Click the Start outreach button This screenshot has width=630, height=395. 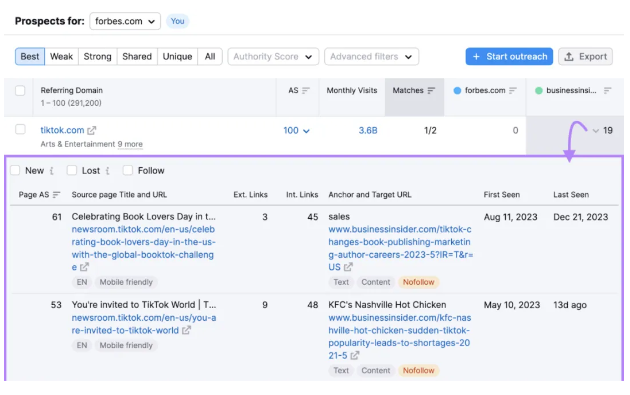pos(509,57)
